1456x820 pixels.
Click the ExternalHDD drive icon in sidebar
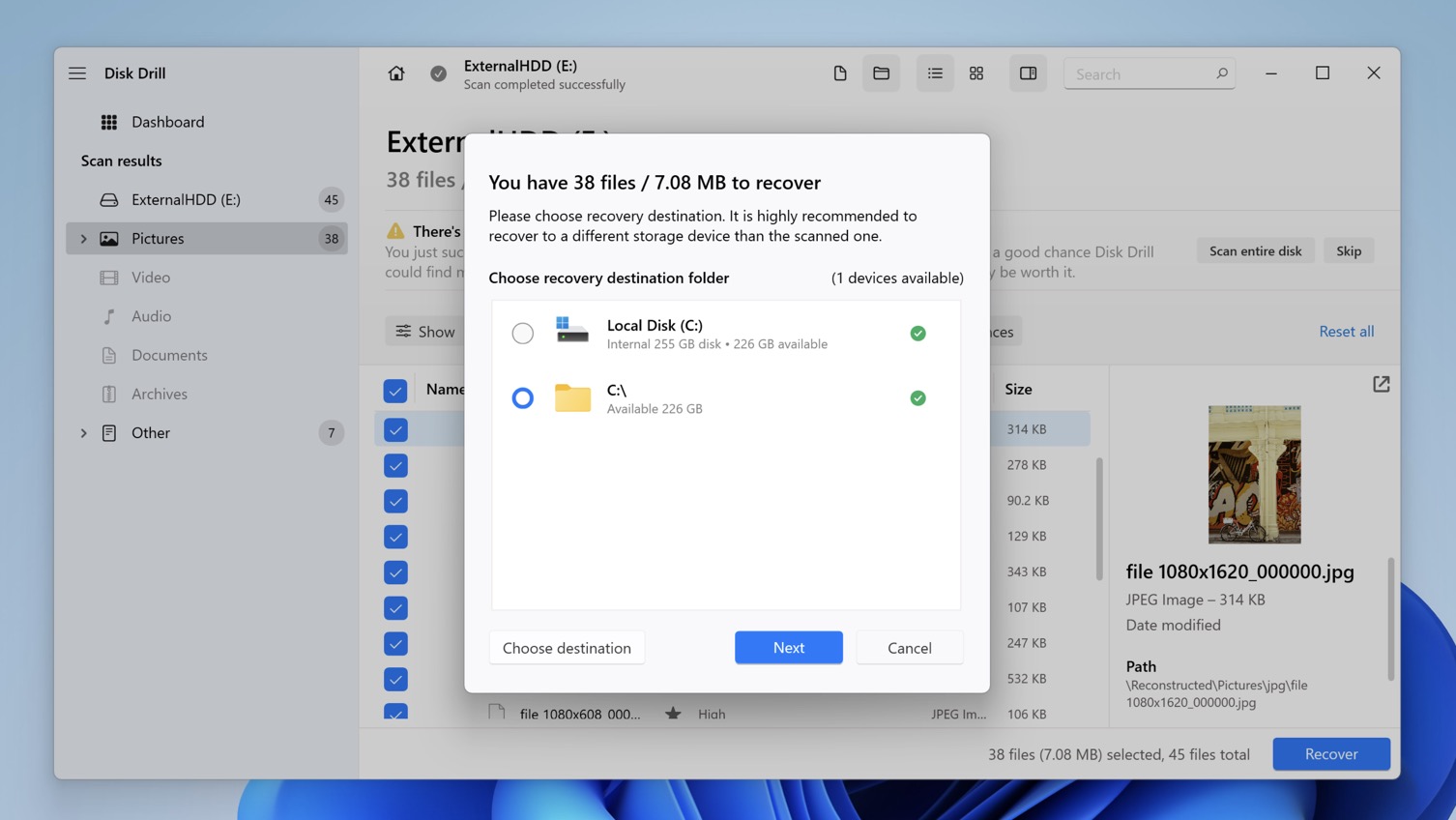(109, 199)
